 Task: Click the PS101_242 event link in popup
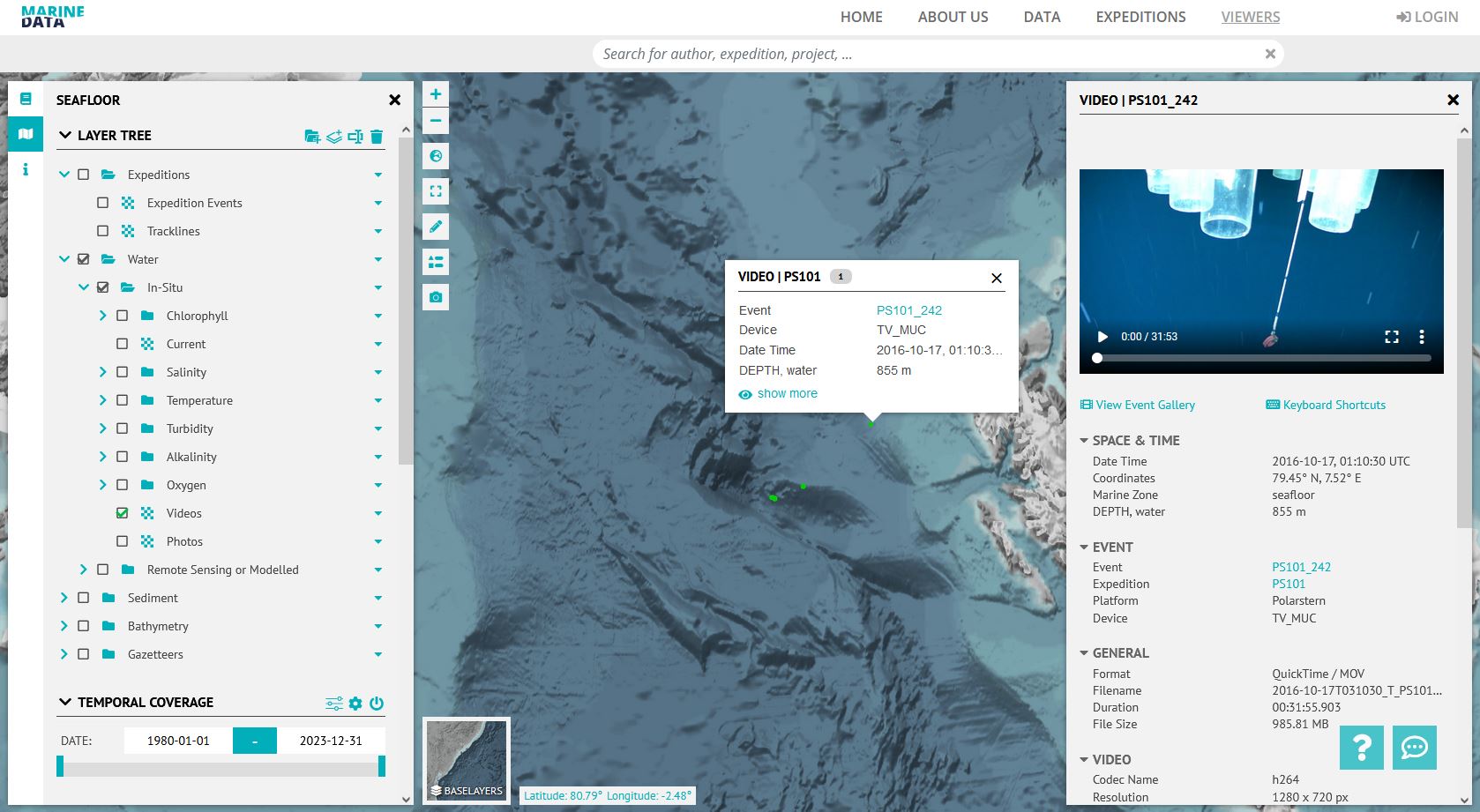908,309
